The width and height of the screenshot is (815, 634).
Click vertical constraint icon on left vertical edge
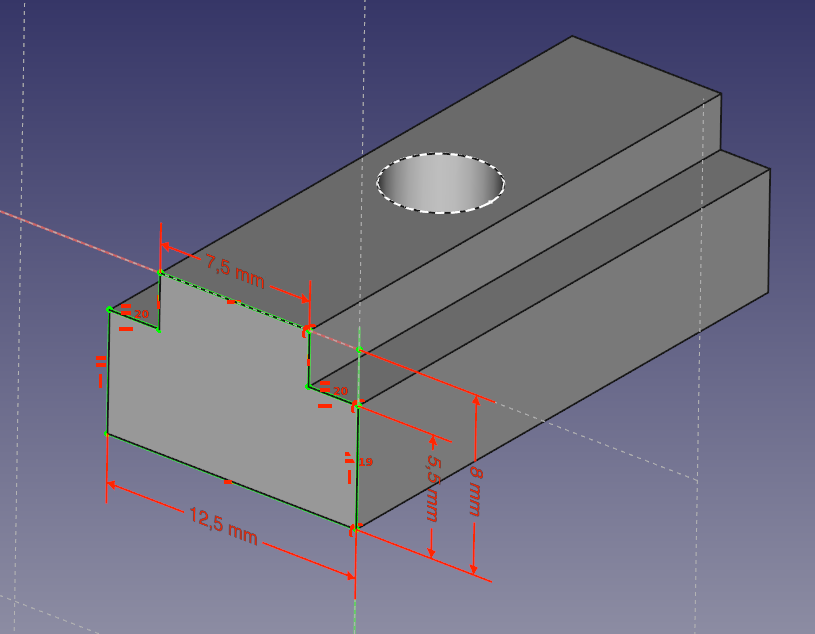click(101, 380)
